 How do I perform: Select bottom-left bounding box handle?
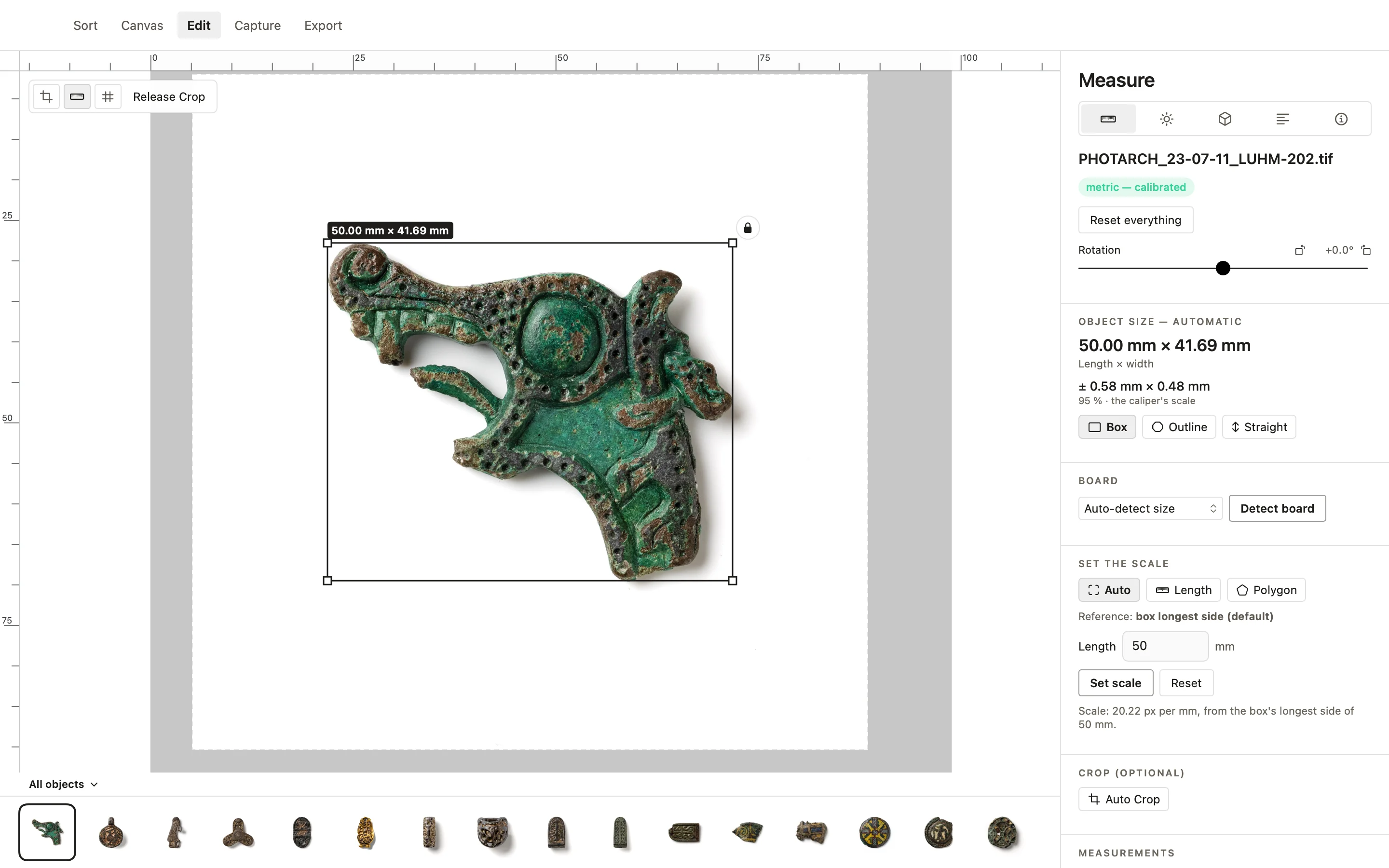(x=327, y=581)
